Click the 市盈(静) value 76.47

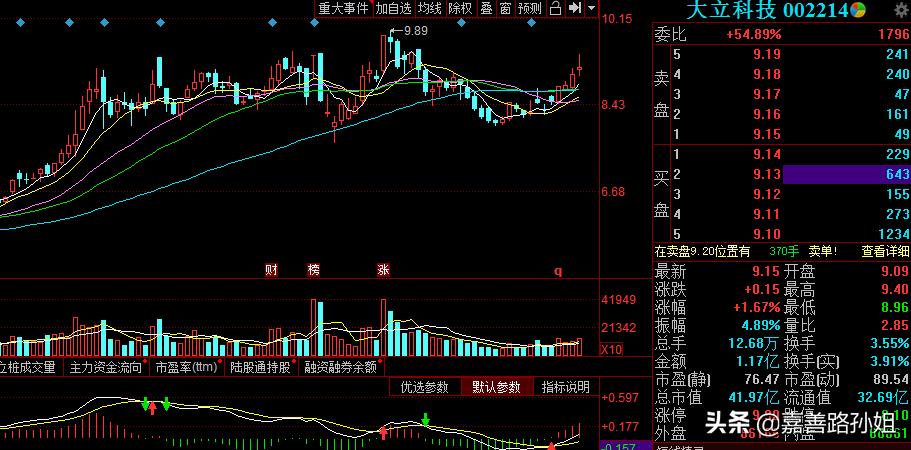pos(762,379)
